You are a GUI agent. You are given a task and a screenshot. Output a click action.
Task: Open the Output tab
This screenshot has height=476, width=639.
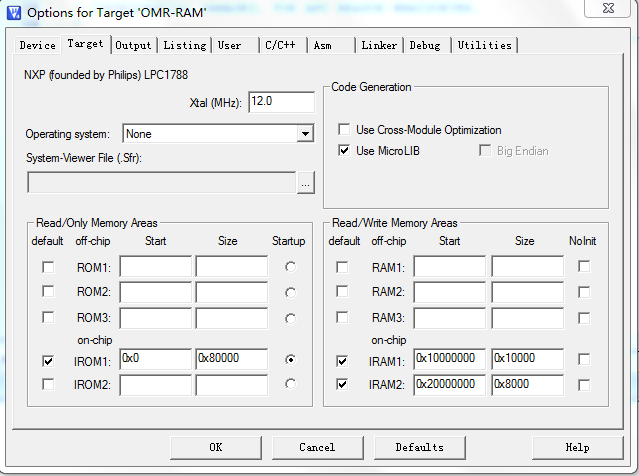[x=133, y=45]
